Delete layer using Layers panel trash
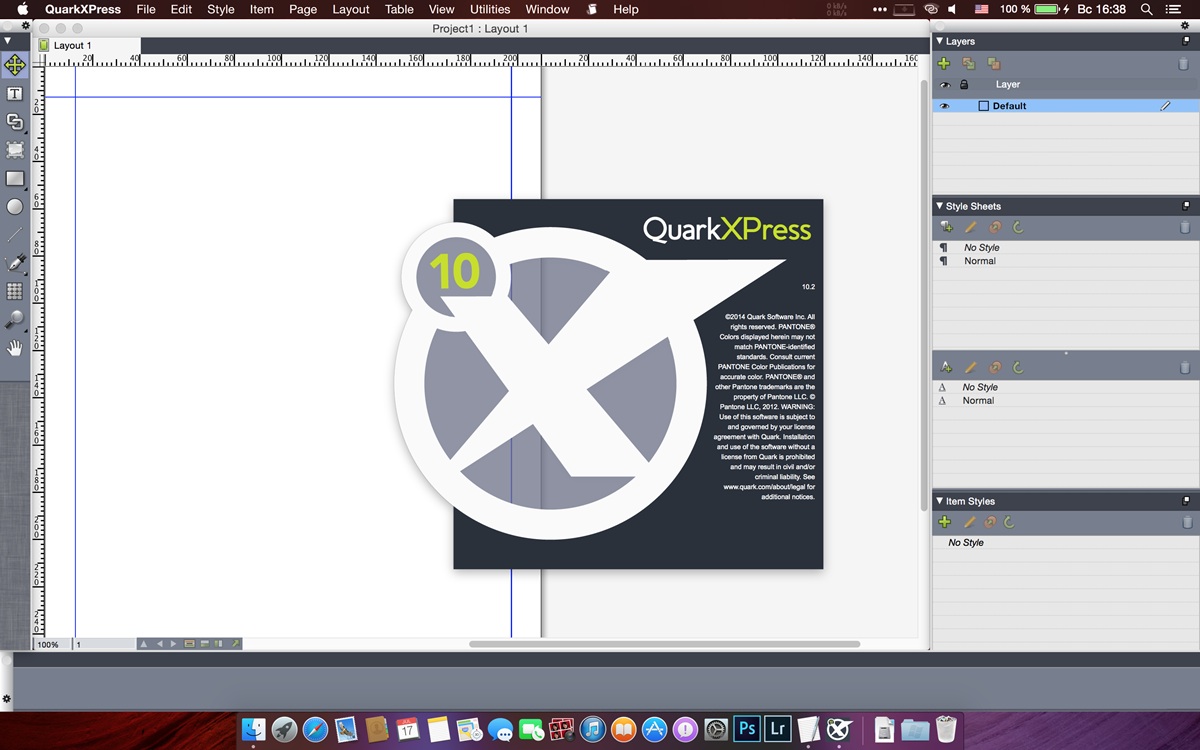 pos(1184,63)
